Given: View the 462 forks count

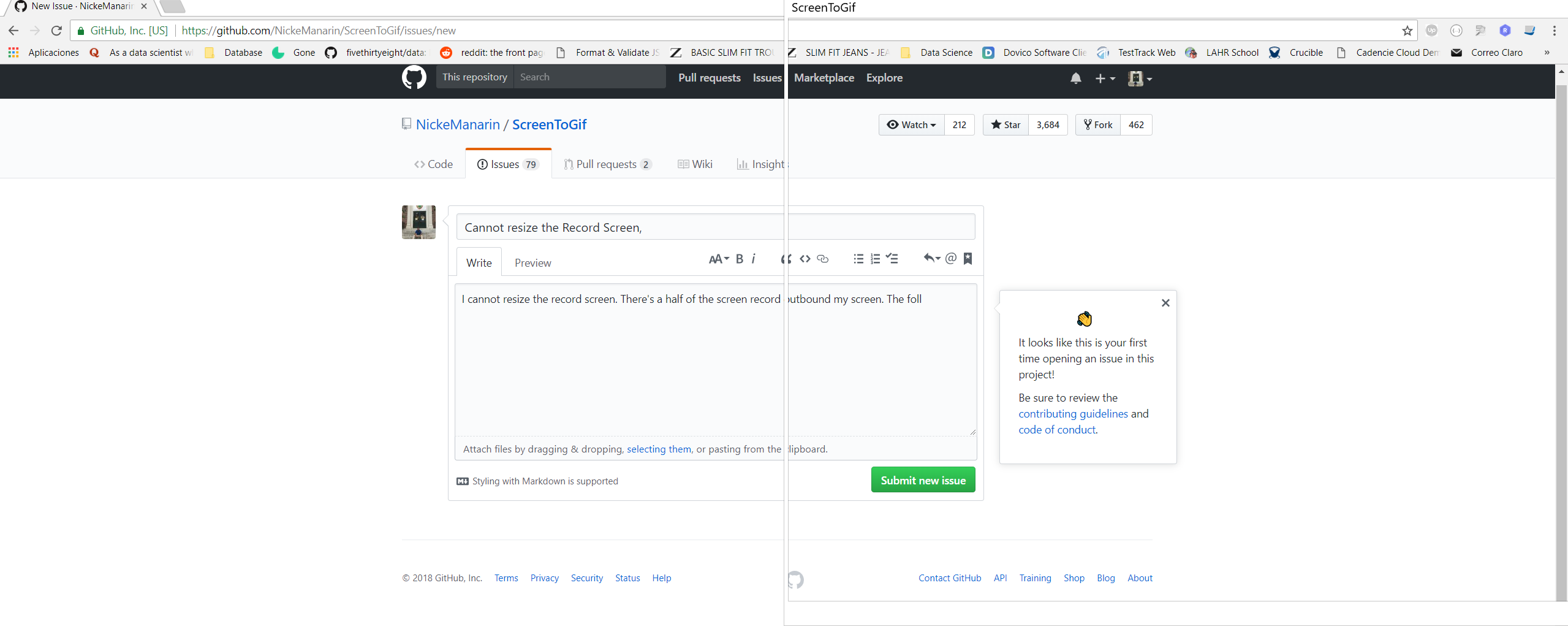Looking at the screenshot, I should [x=1136, y=125].
